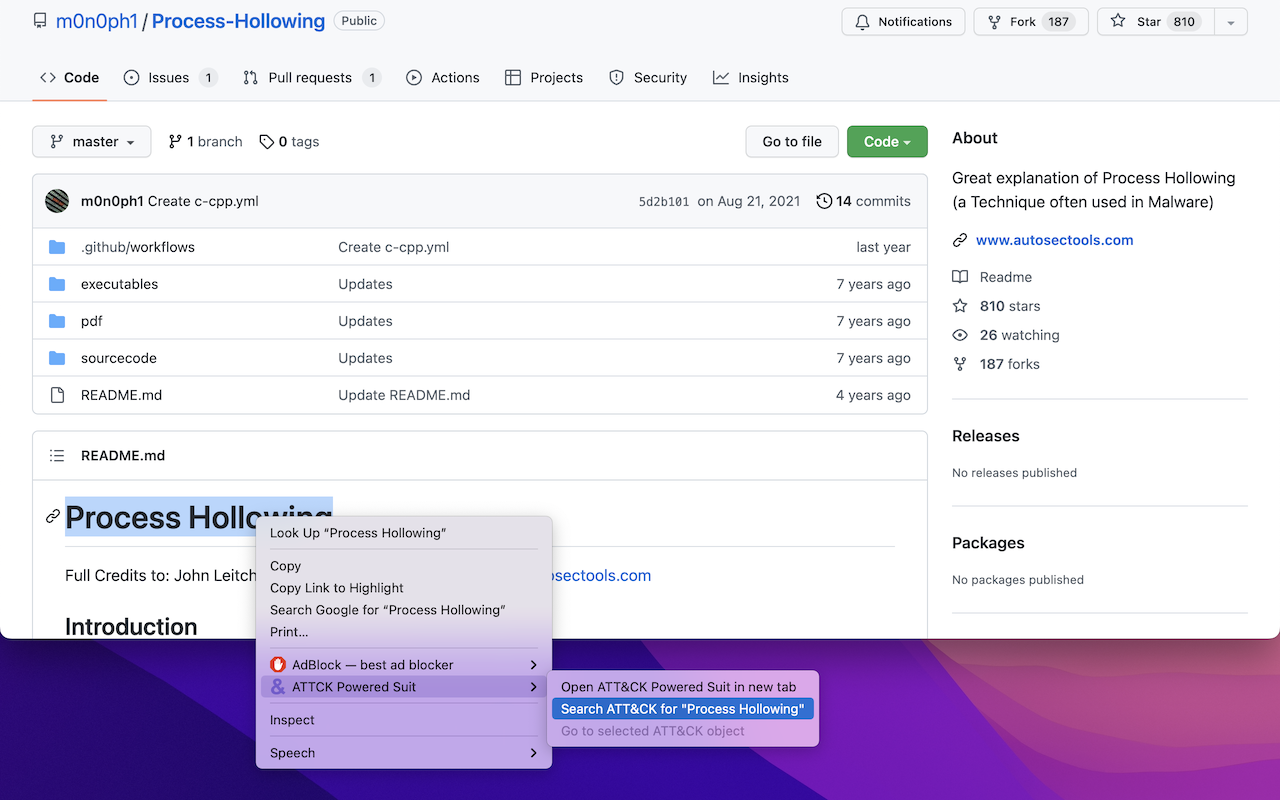Click the eye icon beside '26 watching'

point(960,335)
